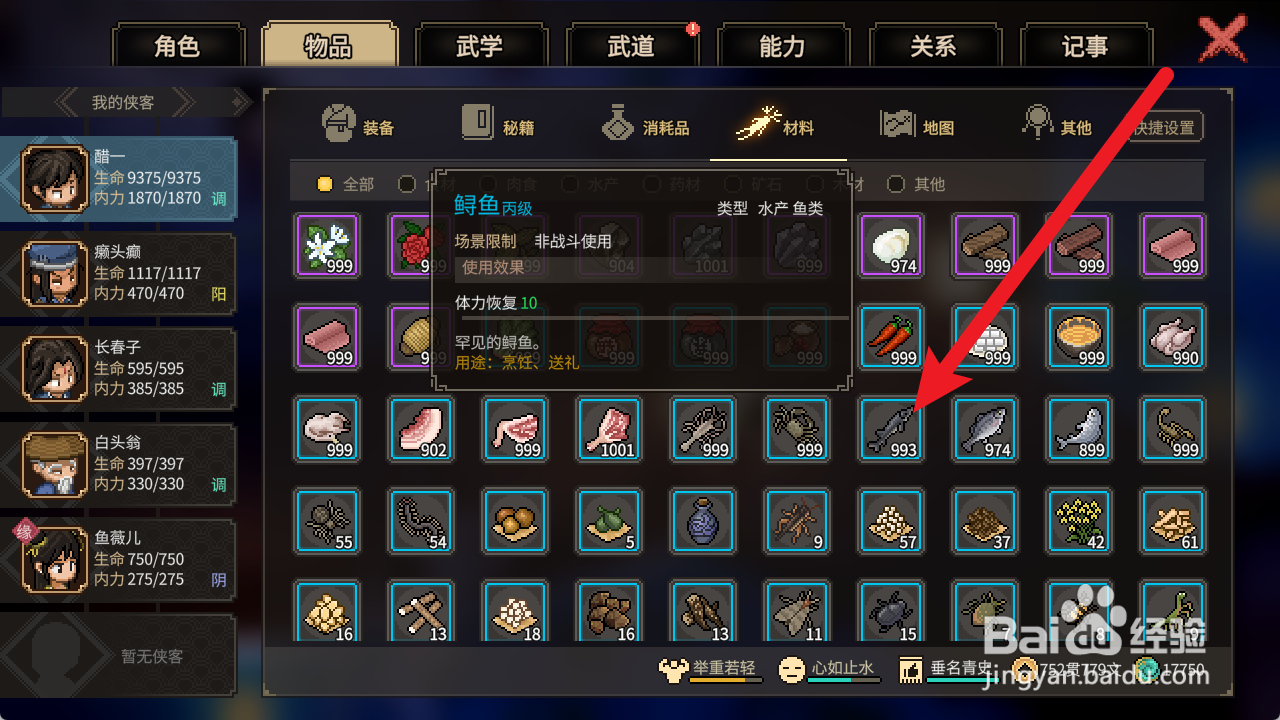Switch to the 关系 top tab

(x=933, y=46)
